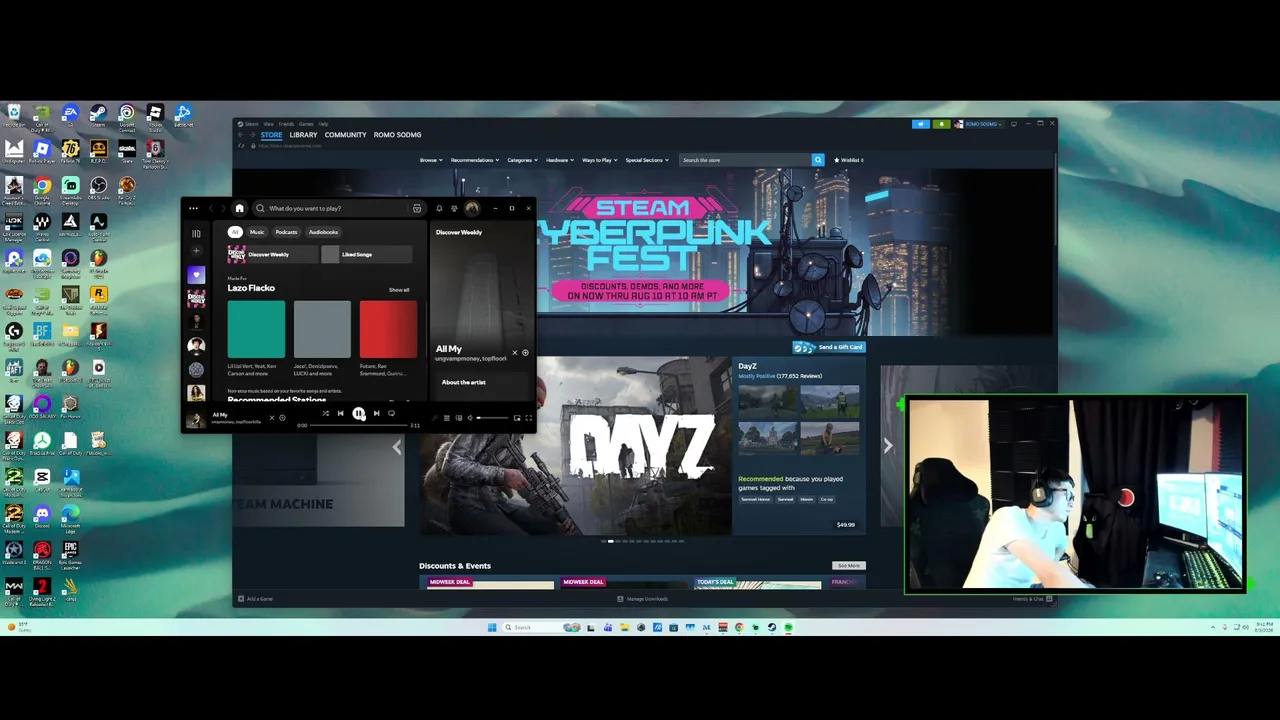The image size is (1280, 720).
Task: Adjust the Spotify volume slider
Action: tap(493, 418)
